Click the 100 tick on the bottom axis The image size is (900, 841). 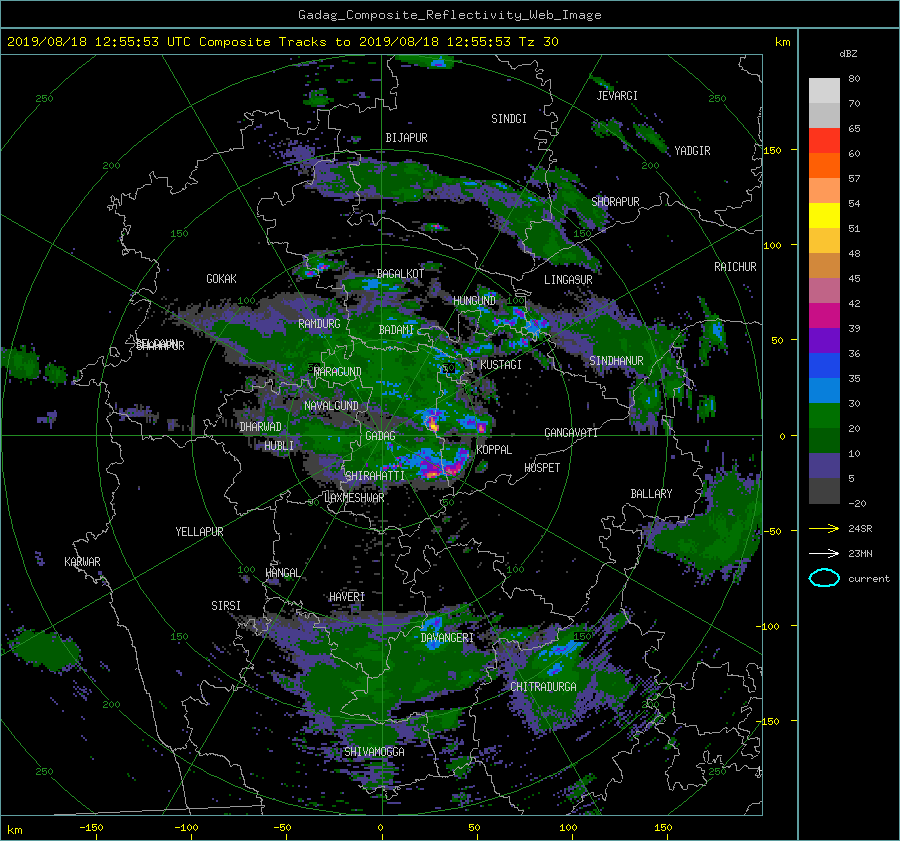click(568, 828)
